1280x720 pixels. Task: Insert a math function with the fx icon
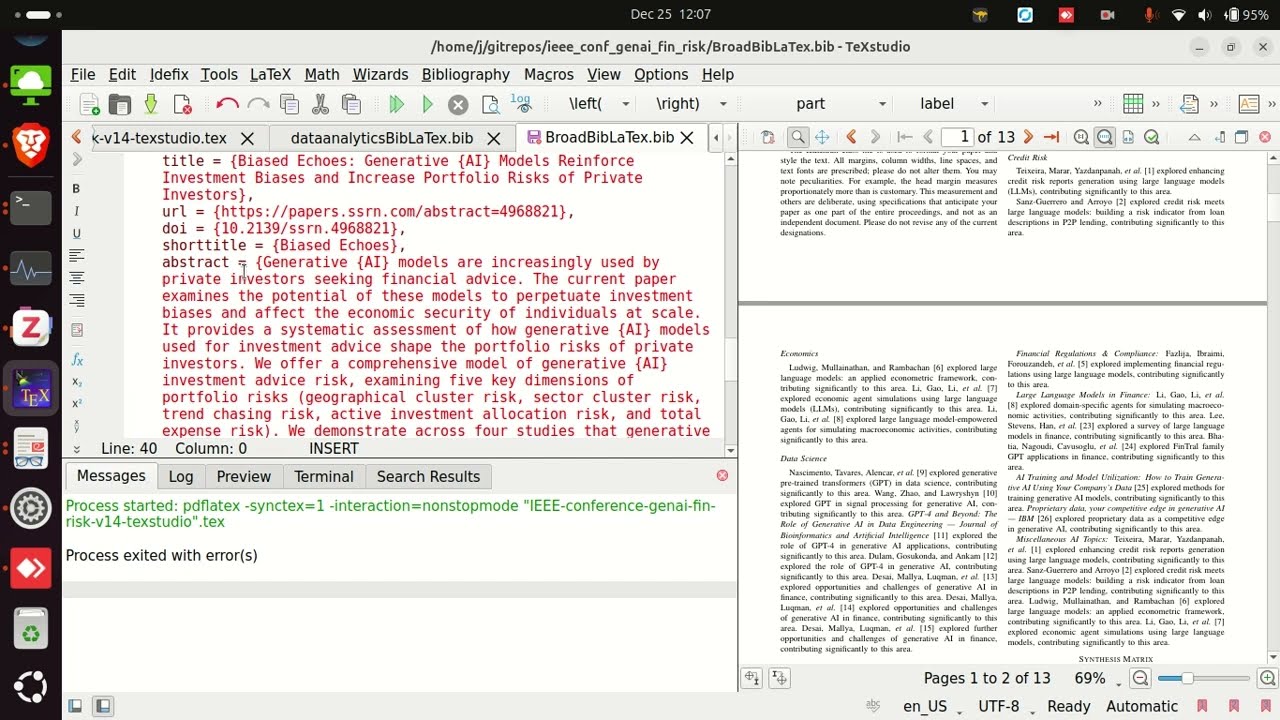(76, 359)
